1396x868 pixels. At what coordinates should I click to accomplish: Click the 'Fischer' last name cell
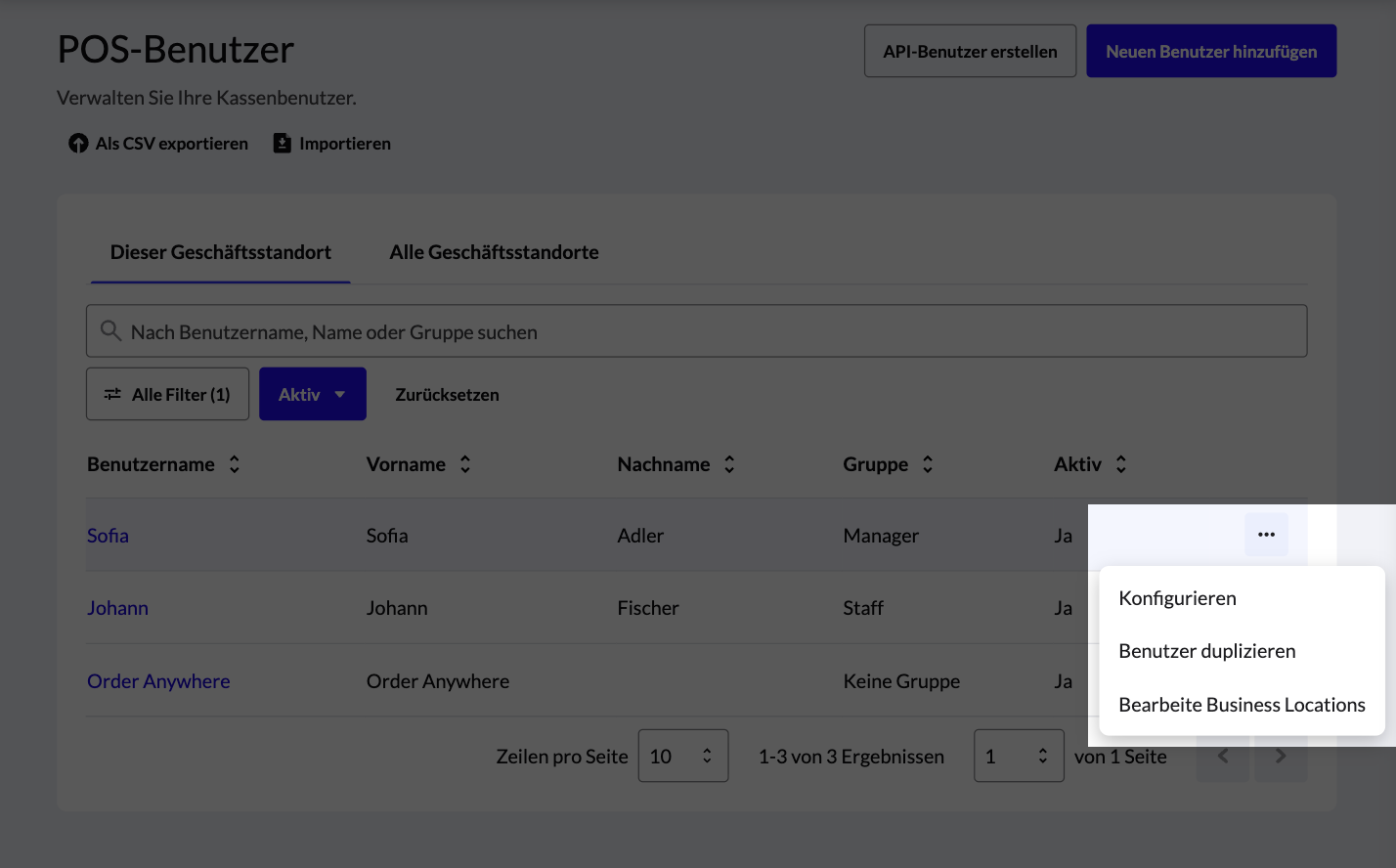648,608
